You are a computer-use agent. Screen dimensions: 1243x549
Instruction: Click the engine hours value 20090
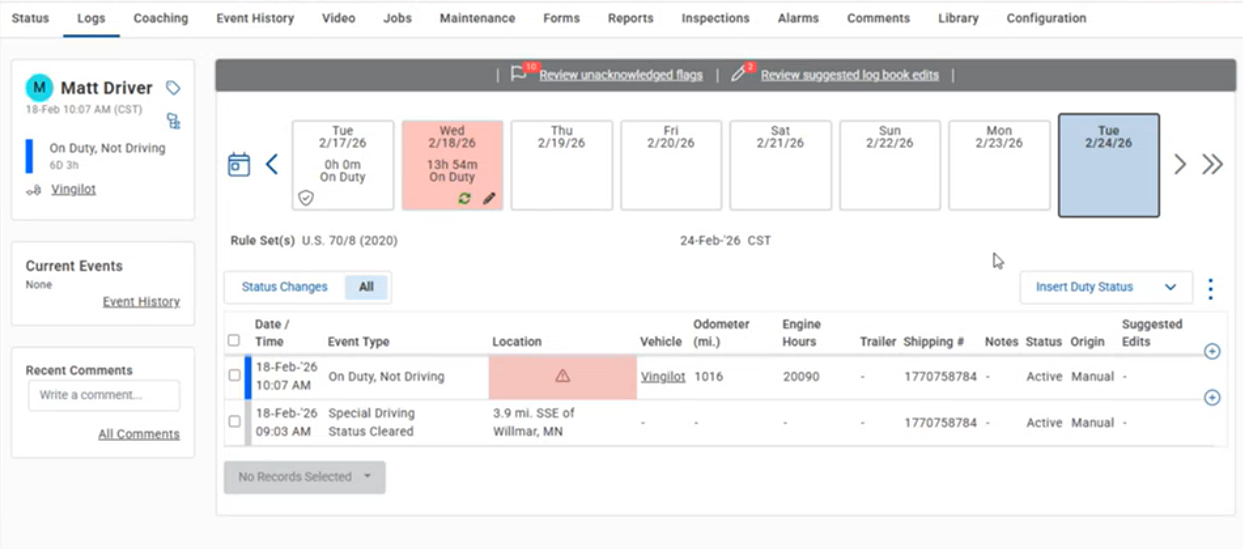click(x=800, y=377)
